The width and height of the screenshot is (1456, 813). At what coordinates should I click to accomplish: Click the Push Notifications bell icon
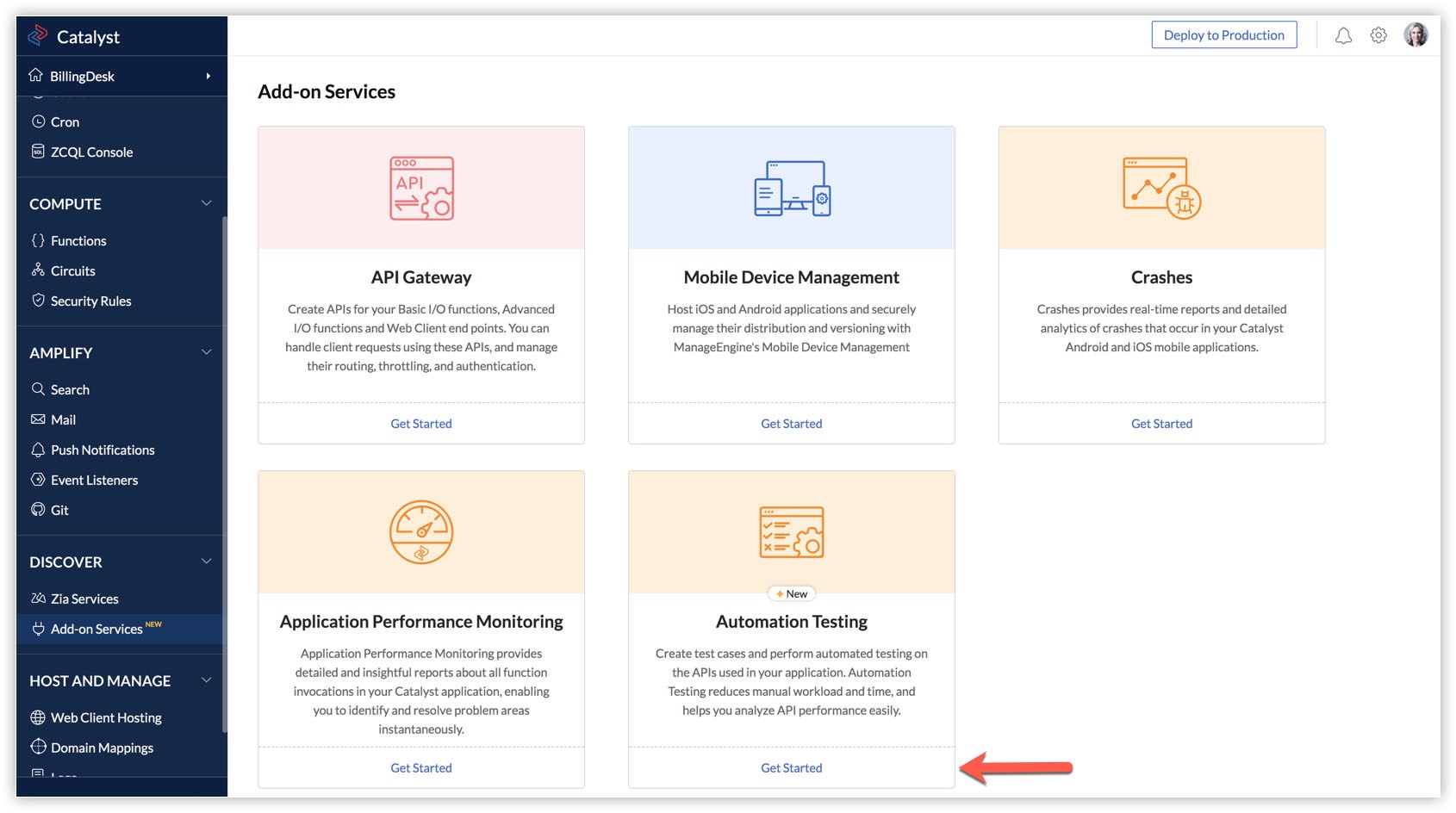pos(38,450)
